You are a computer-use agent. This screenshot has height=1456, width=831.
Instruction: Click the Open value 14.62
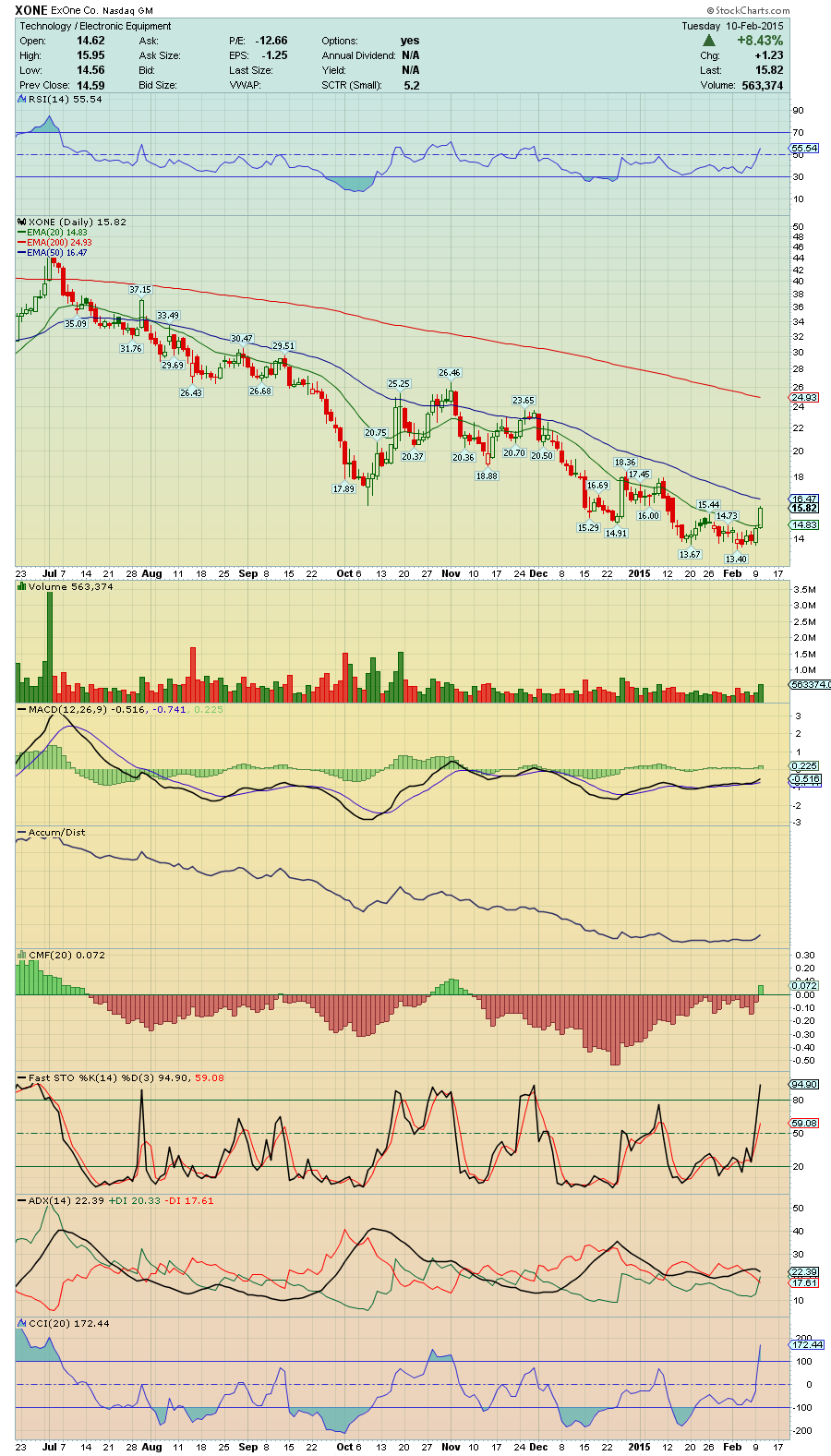[x=90, y=41]
